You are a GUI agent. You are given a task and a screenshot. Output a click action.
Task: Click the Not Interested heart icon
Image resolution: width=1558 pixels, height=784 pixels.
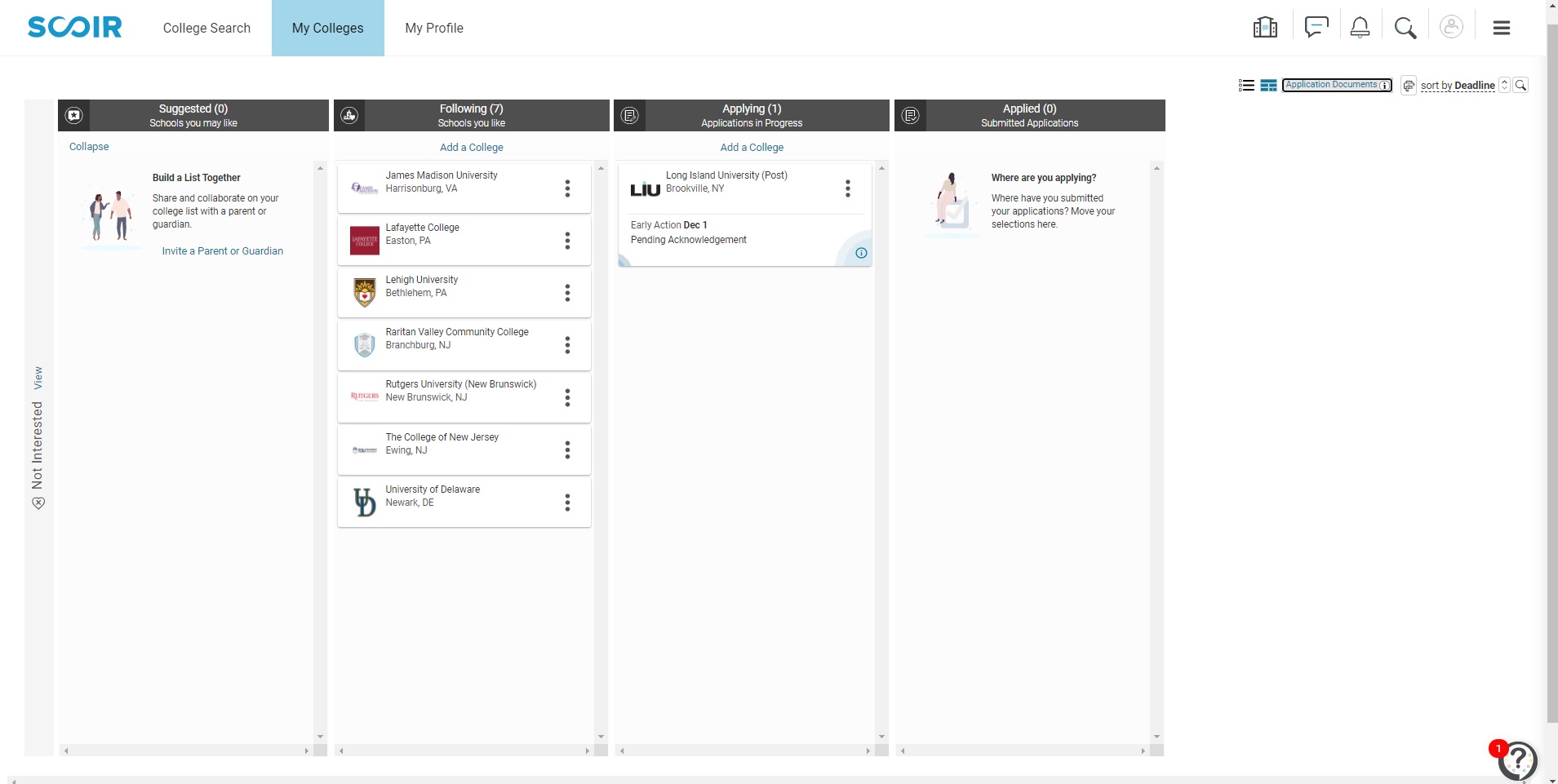38,503
